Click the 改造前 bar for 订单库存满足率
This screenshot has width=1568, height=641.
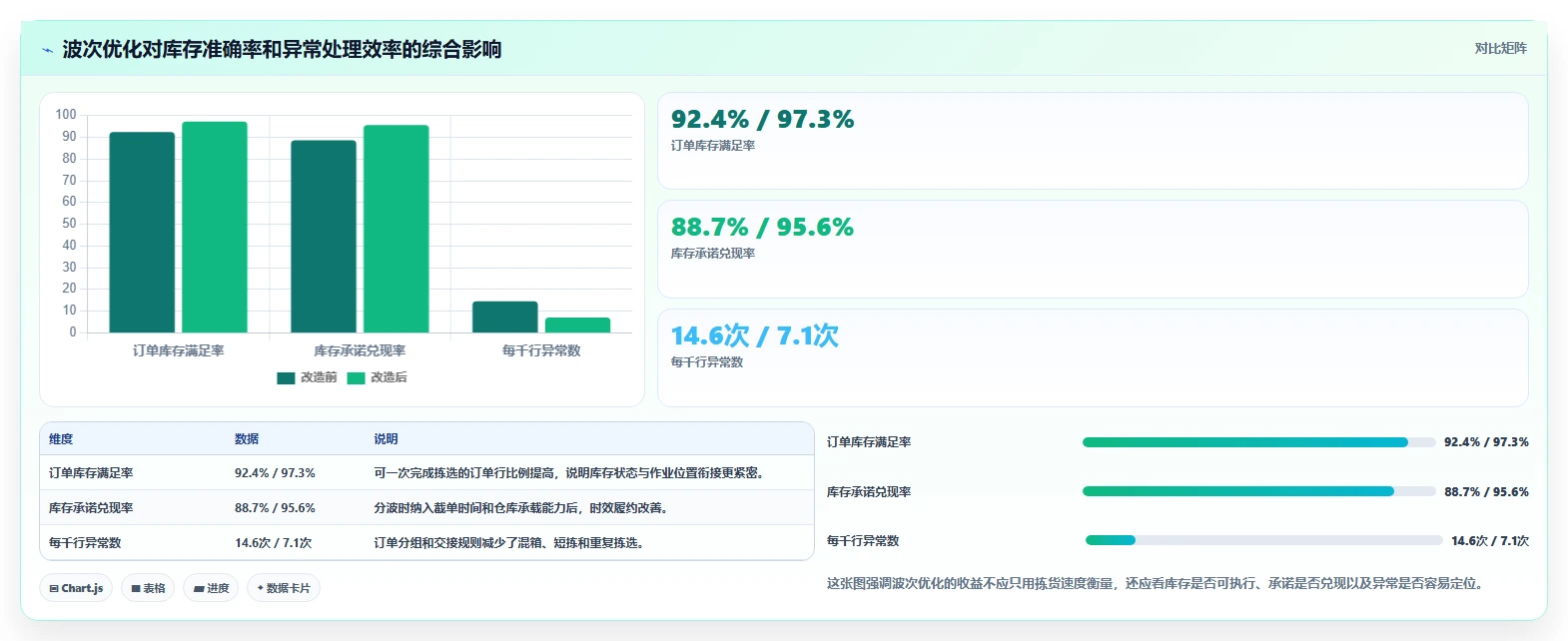click(x=142, y=233)
